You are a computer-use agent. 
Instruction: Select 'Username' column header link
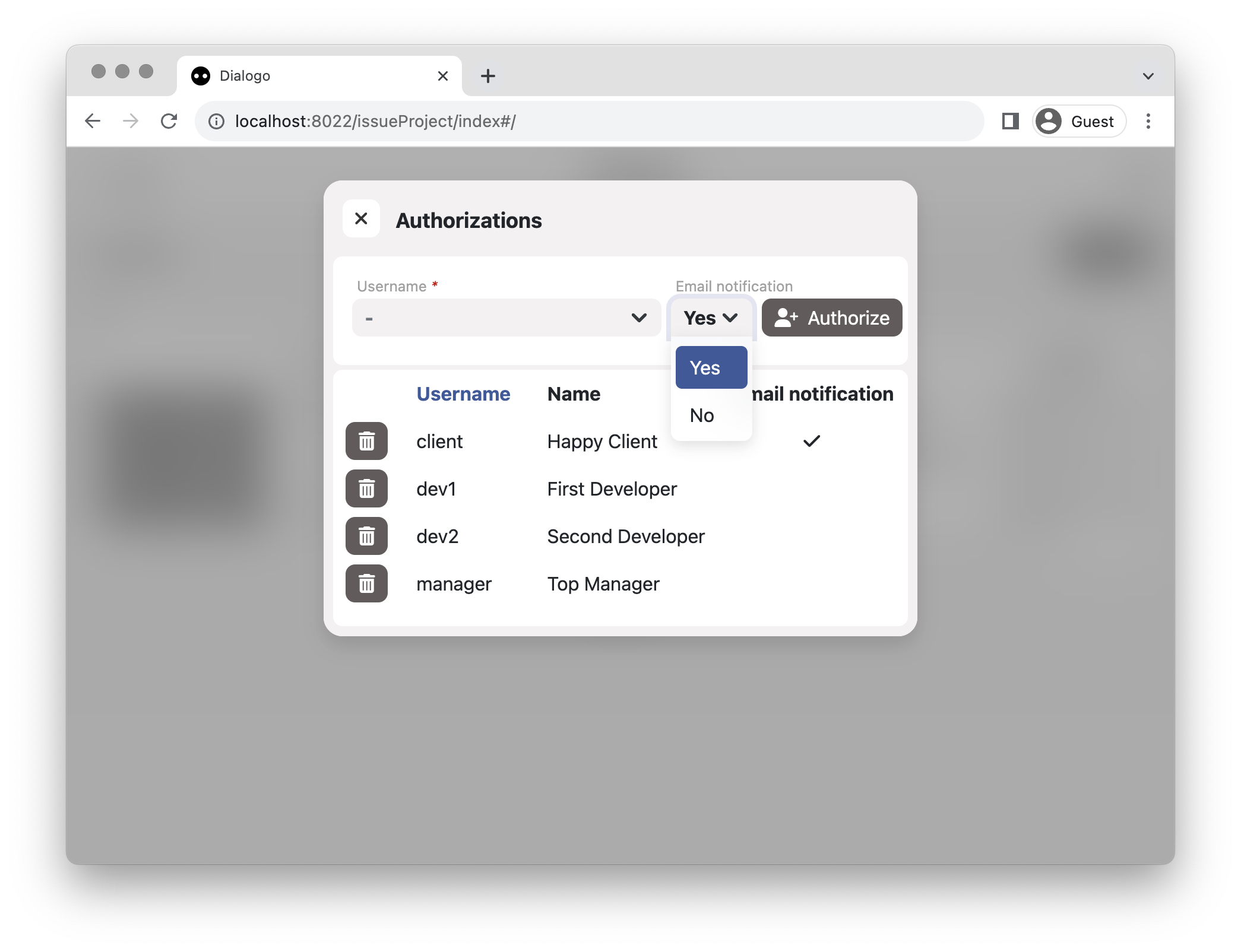point(463,393)
